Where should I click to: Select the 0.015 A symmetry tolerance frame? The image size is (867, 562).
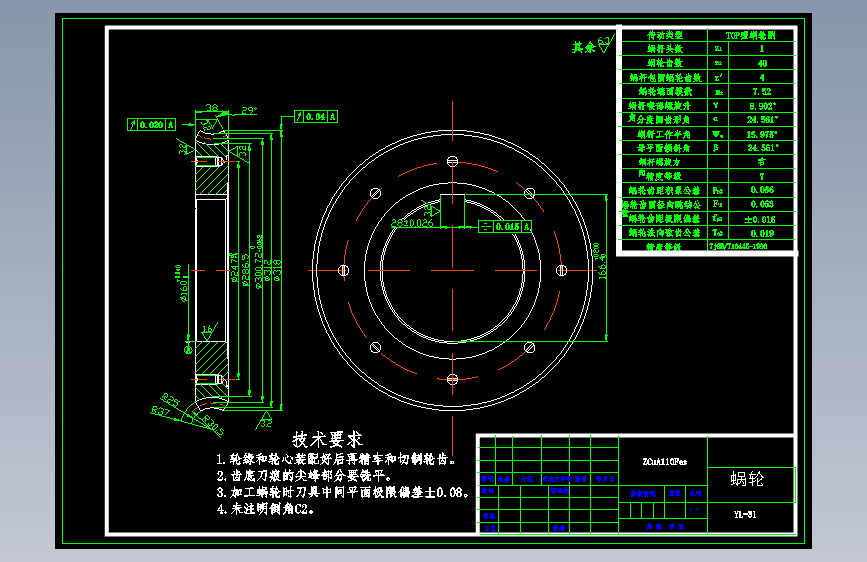505,226
